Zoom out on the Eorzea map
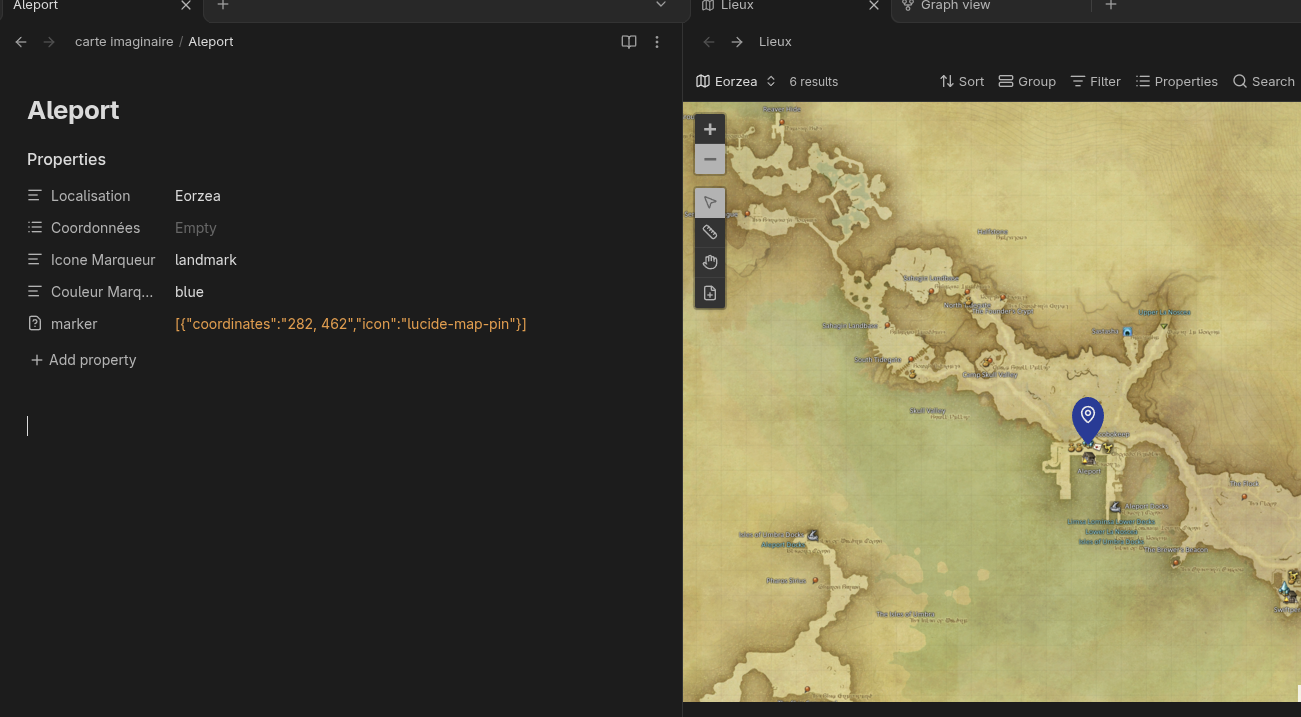Viewport: 1301px width, 717px height. pos(710,159)
